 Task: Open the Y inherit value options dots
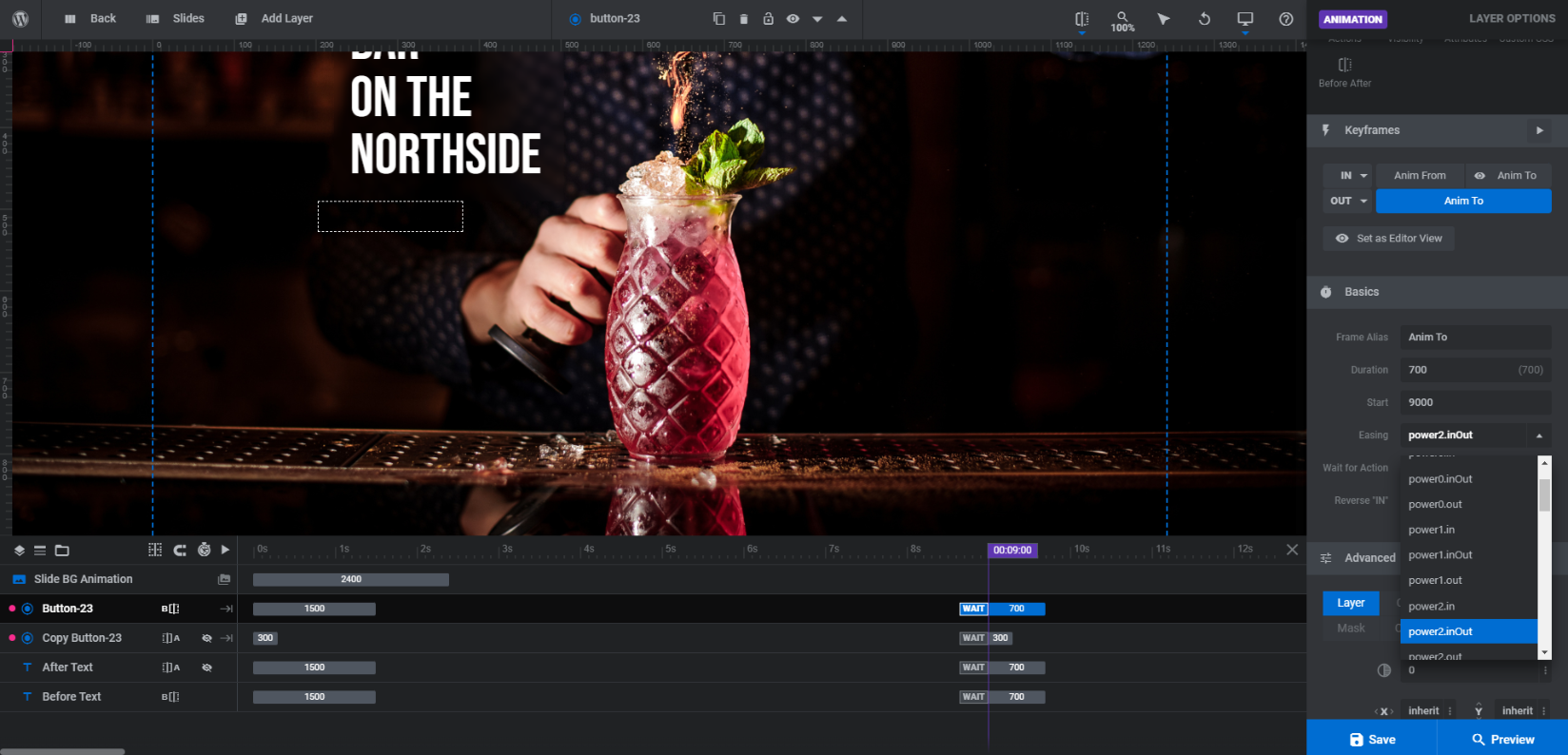coord(1543,711)
